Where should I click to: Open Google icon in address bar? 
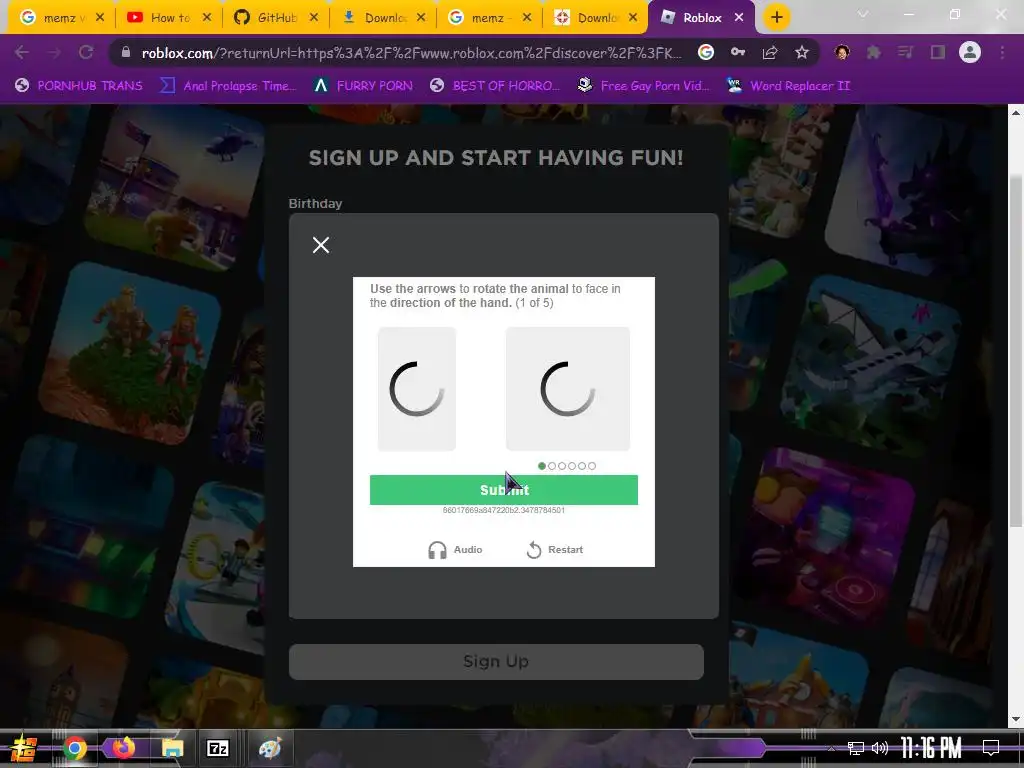tap(705, 52)
